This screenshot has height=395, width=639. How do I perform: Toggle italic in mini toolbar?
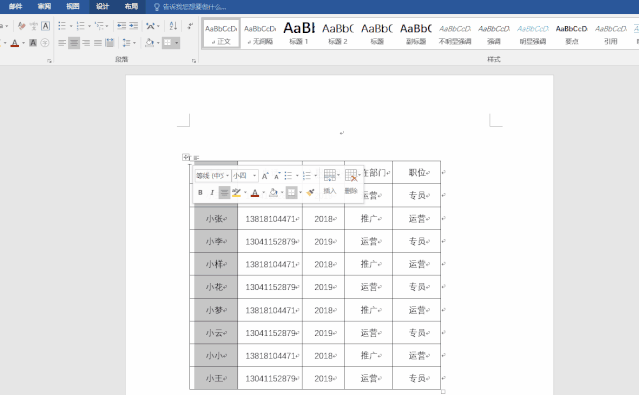pyautogui.click(x=212, y=192)
